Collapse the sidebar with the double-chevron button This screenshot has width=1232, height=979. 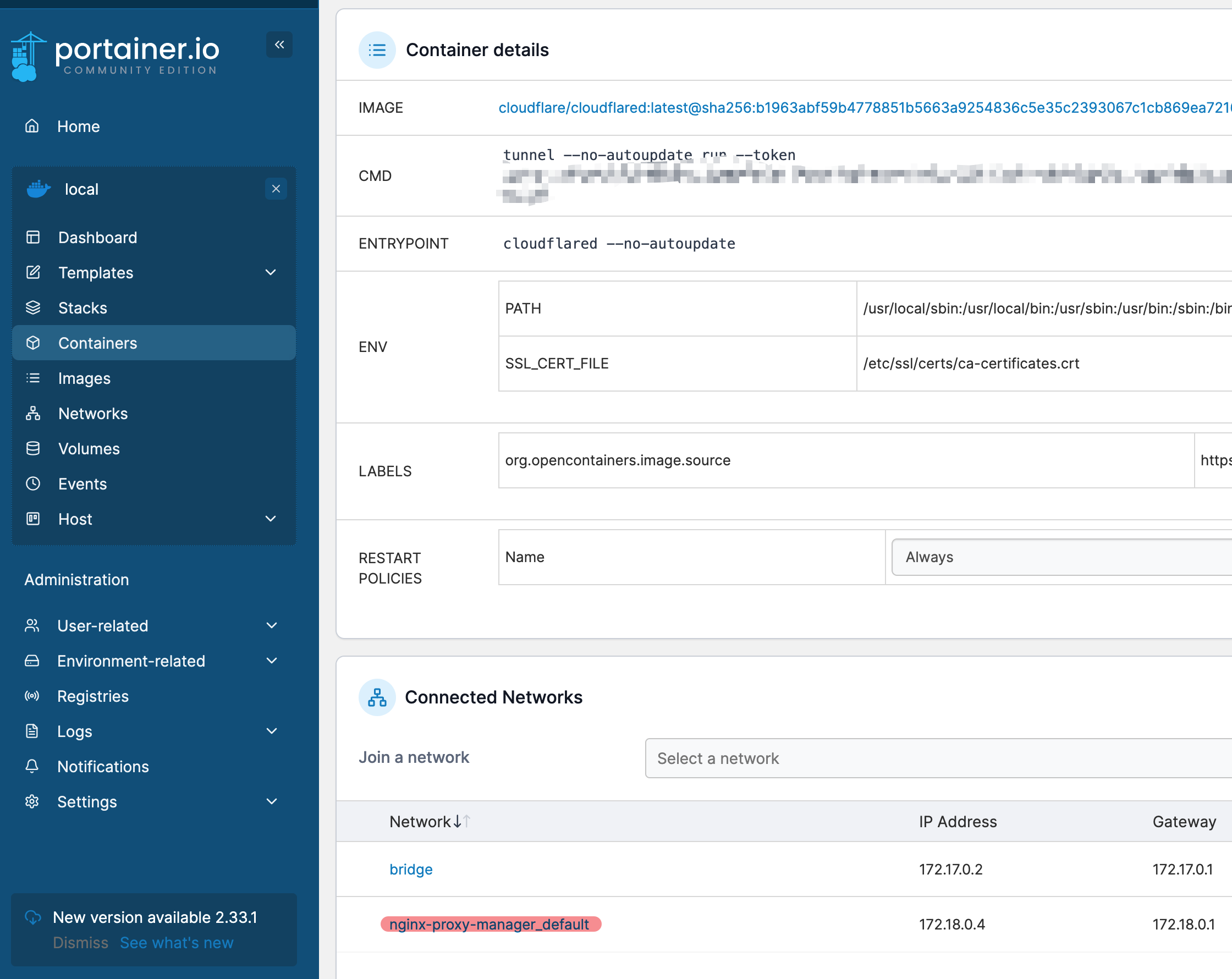tap(279, 45)
